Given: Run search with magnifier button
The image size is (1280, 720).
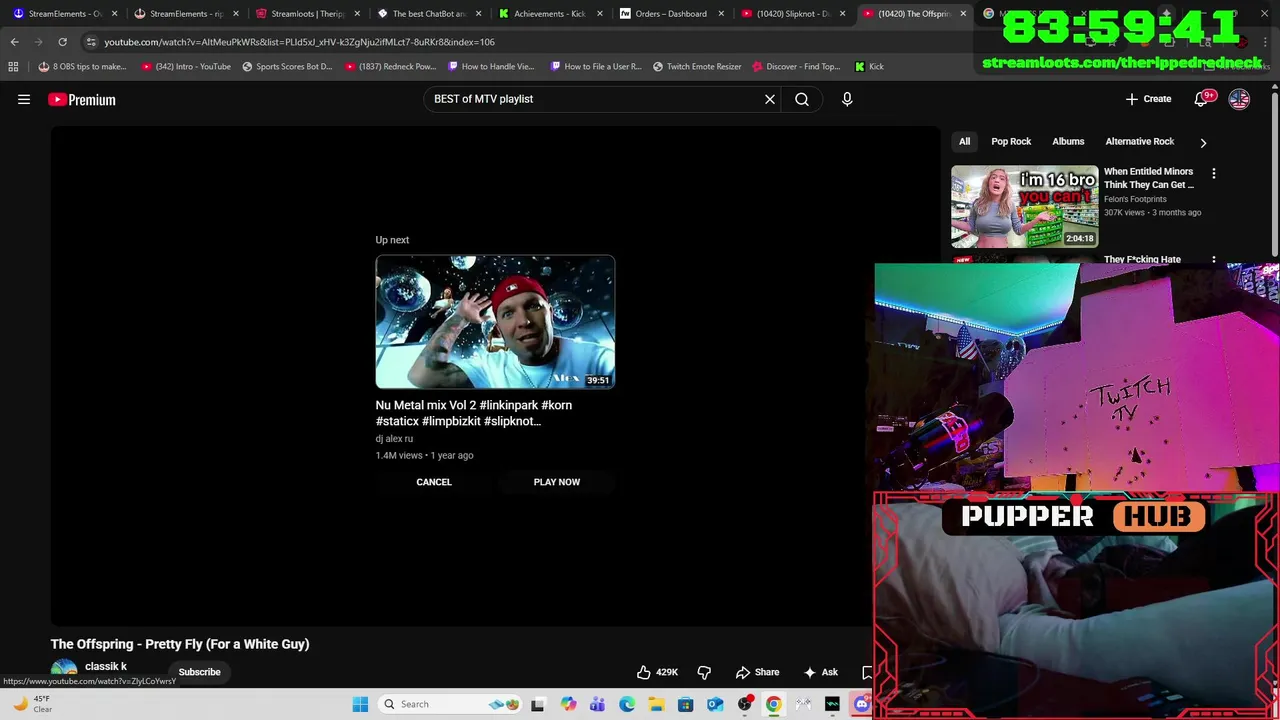Looking at the screenshot, I should [802, 99].
